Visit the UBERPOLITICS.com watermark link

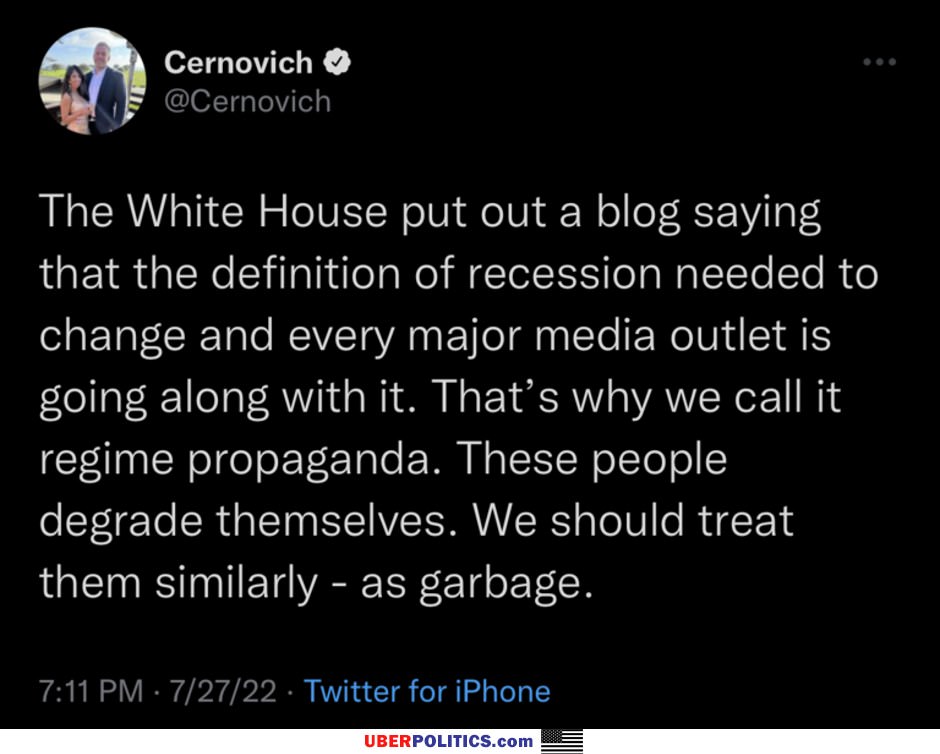pyautogui.click(x=448, y=741)
